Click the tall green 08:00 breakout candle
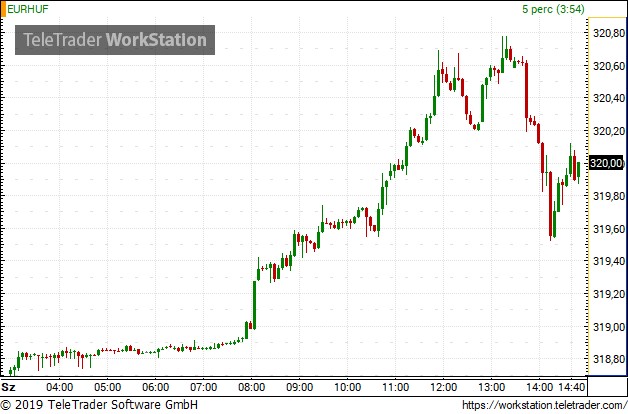628x414 pixels. pyautogui.click(x=254, y=305)
